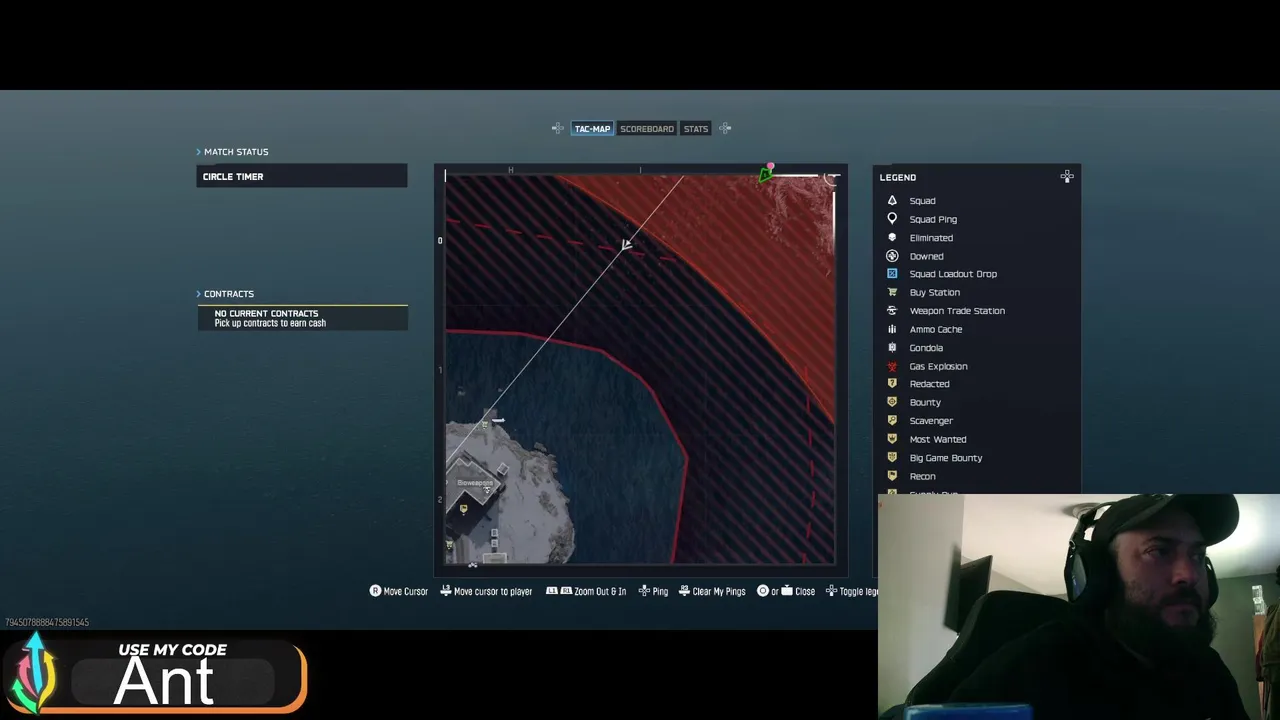Click the Most Wanted icon in legend
This screenshot has width=1280, height=720.
coord(892,439)
